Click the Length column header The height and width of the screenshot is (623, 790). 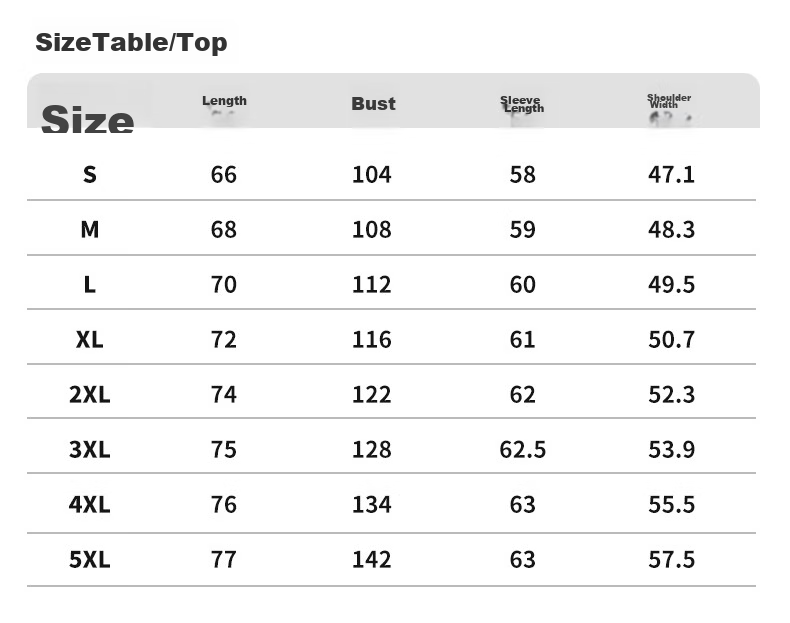224,101
